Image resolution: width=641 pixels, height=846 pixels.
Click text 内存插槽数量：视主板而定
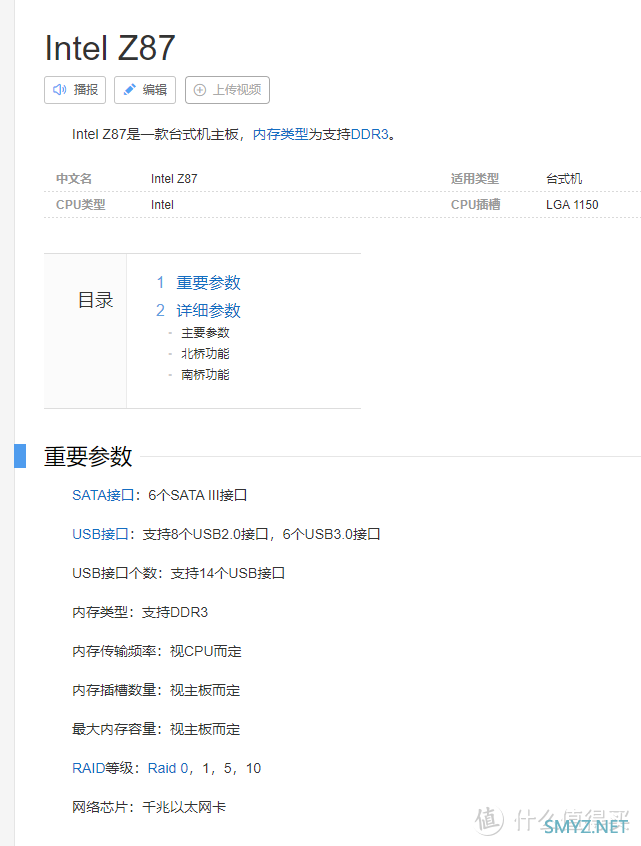(x=156, y=690)
